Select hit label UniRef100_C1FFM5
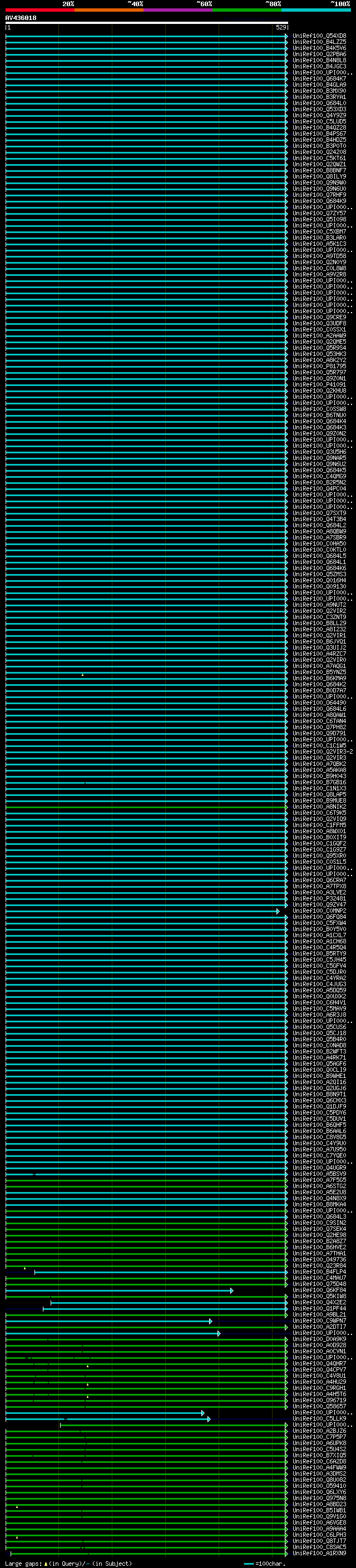This screenshot has width=356, height=1568. click(x=319, y=825)
